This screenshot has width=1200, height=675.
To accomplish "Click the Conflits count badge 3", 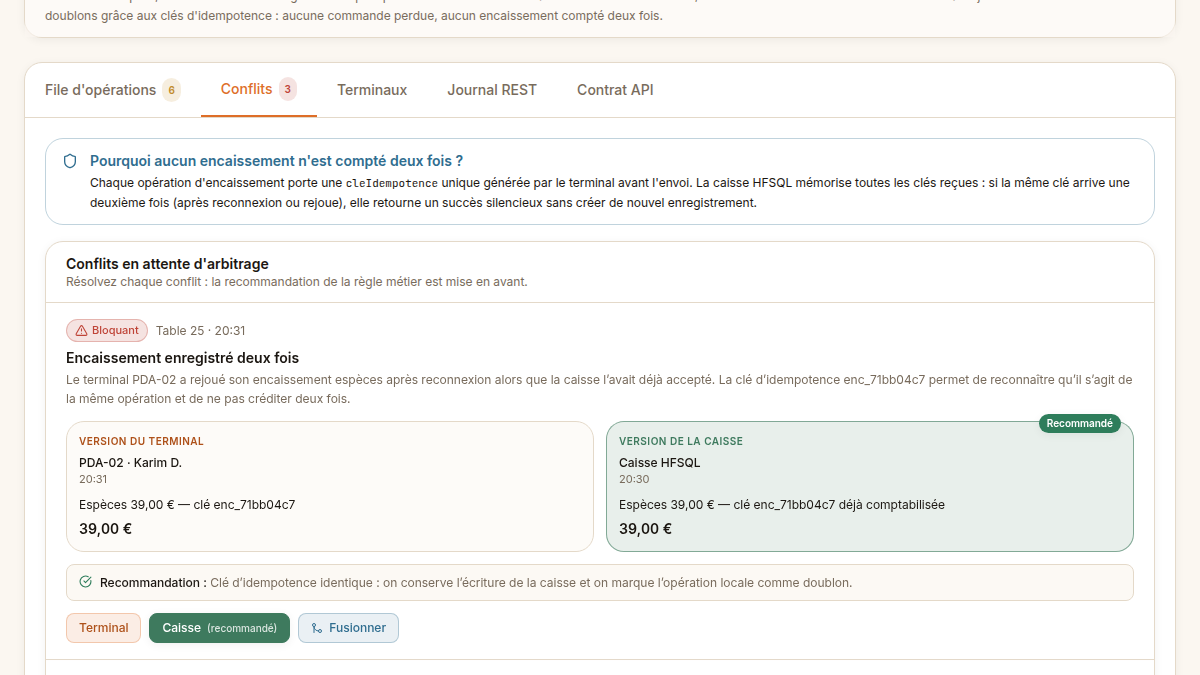I will click(288, 89).
